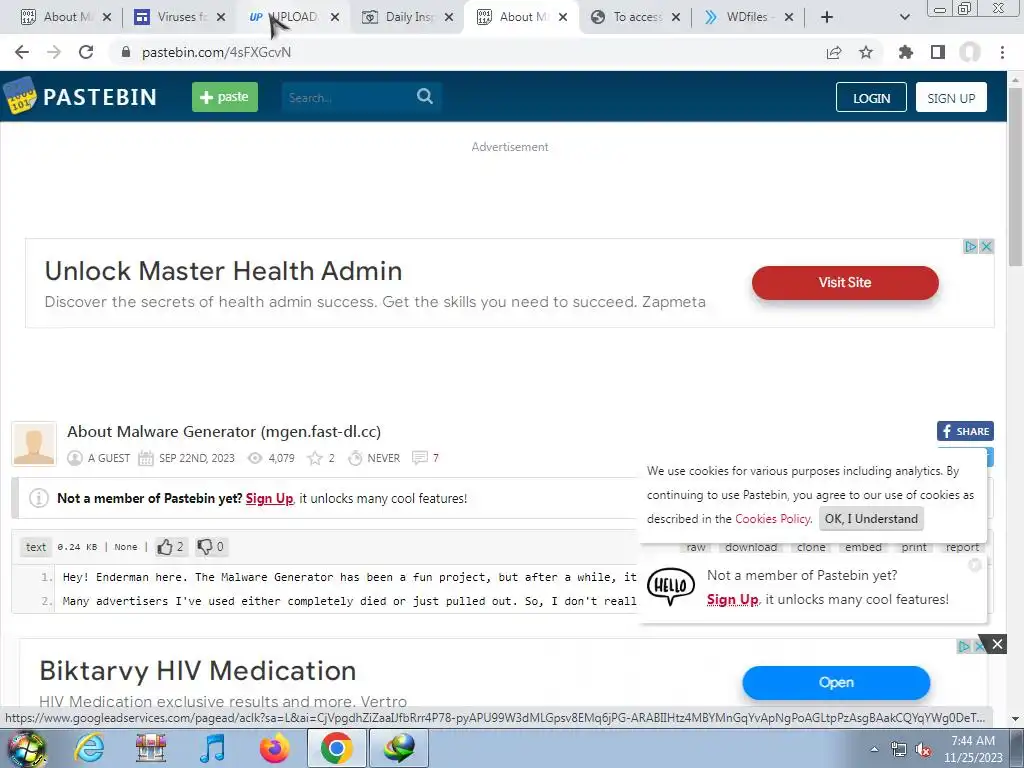Viewport: 1024px width, 768px height.
Task: Click the guest user avatar thumbnail
Action: pyautogui.click(x=34, y=443)
